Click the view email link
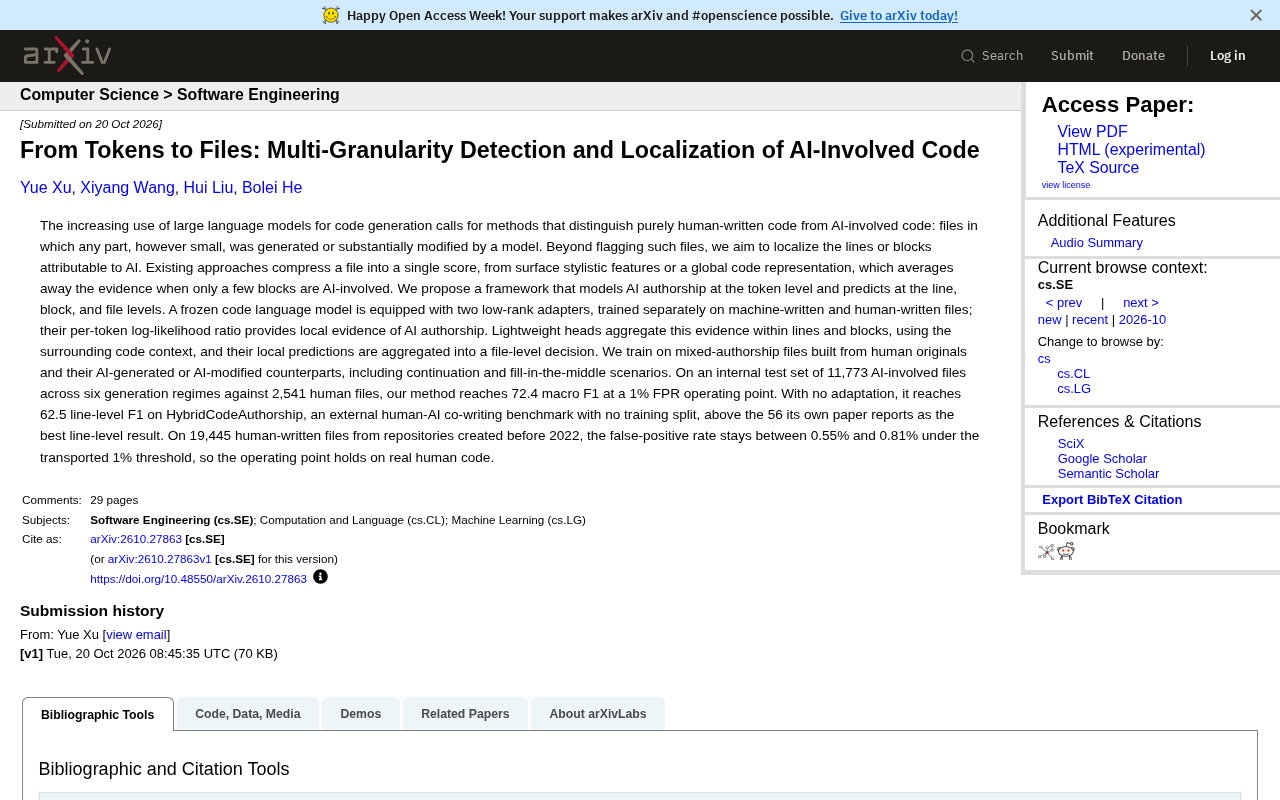 click(136, 635)
